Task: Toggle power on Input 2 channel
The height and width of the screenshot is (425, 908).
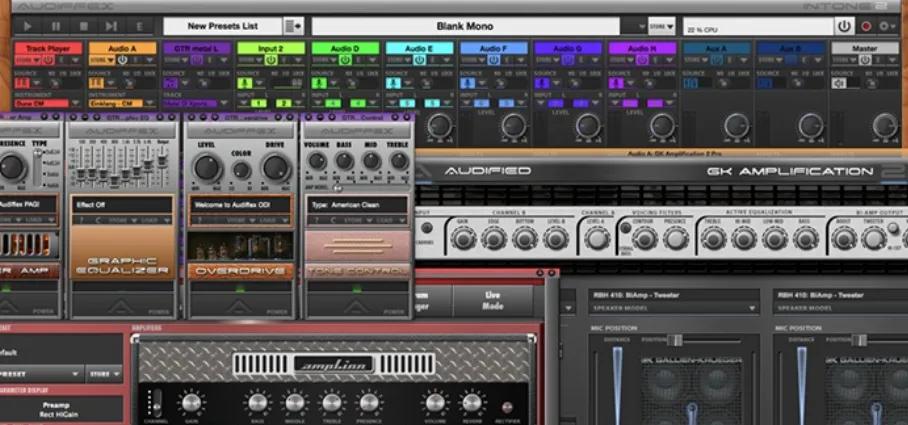Action: (x=271, y=60)
